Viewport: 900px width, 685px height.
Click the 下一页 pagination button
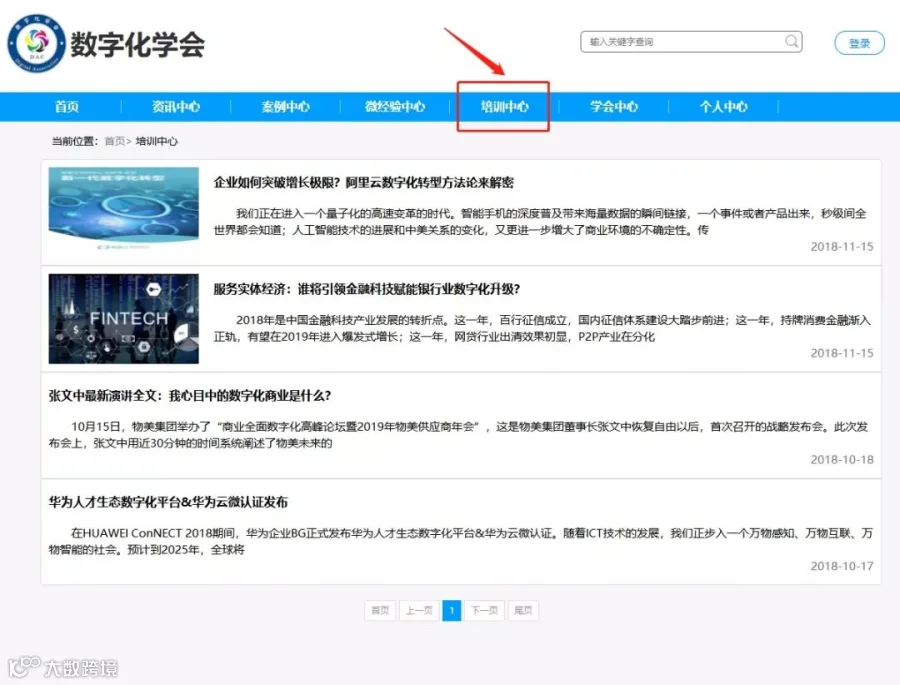[484, 610]
